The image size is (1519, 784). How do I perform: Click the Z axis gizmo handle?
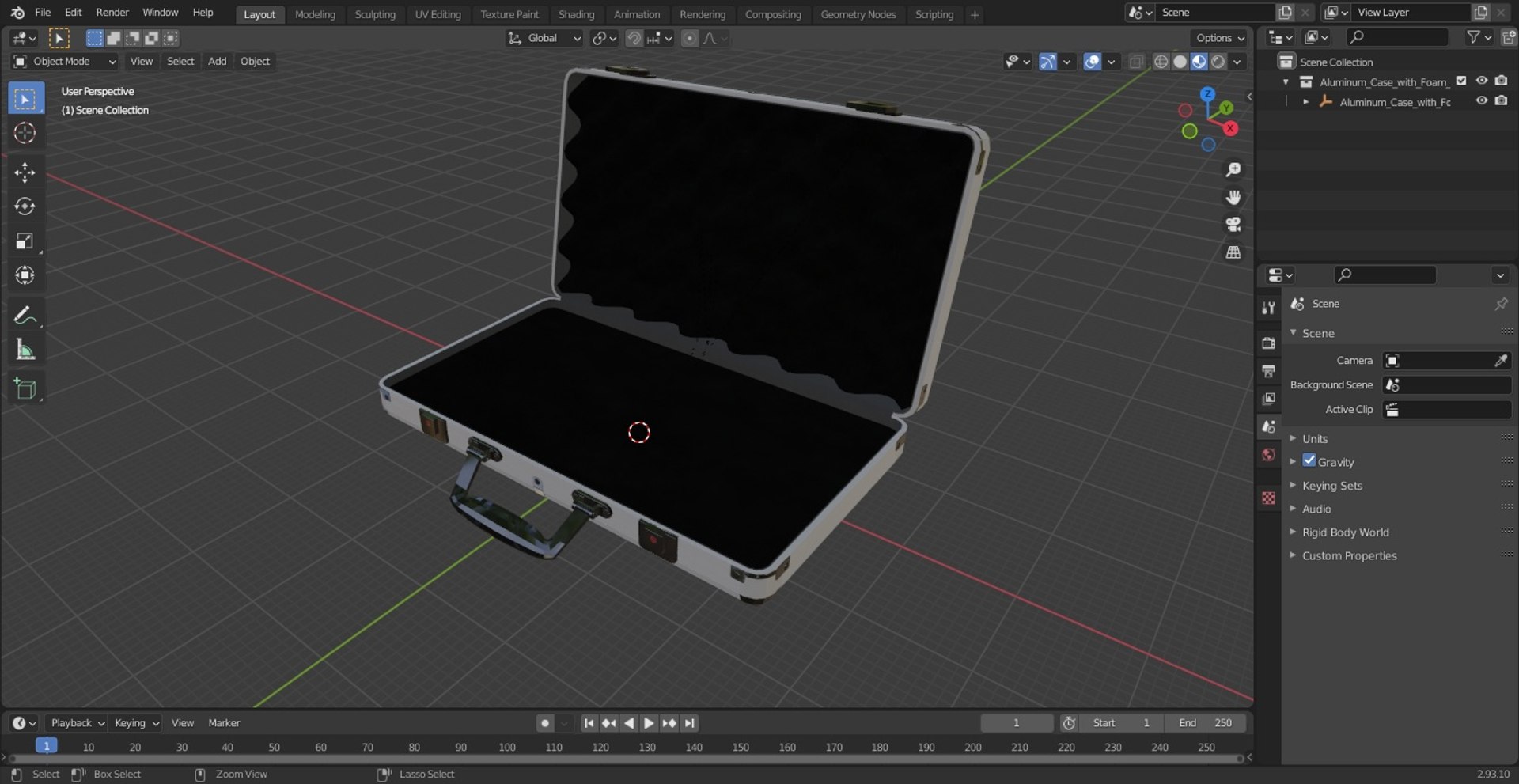[1207, 94]
